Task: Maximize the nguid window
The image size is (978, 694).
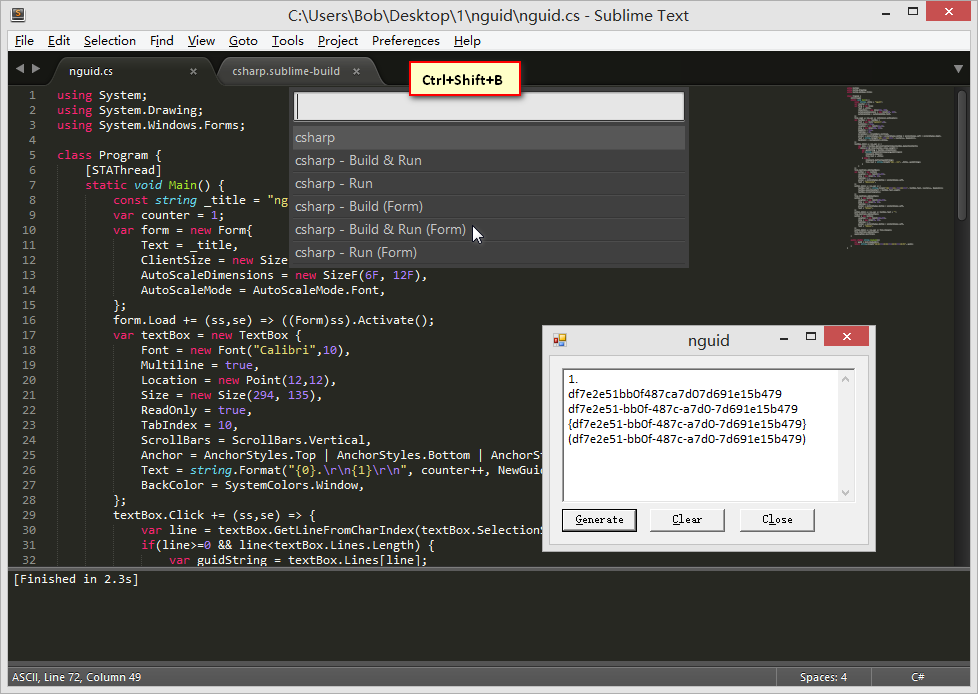Action: [811, 337]
